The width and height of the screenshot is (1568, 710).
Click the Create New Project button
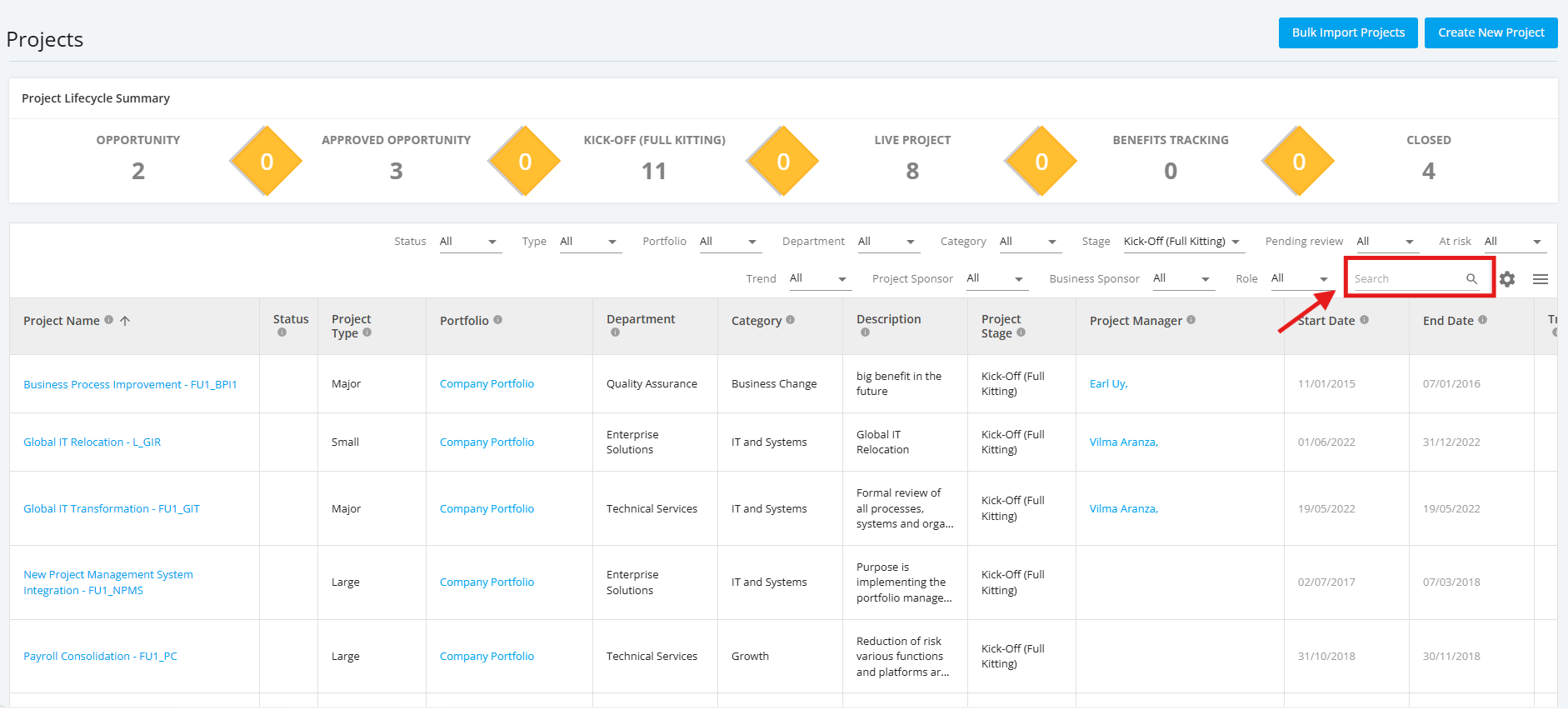[x=1491, y=32]
